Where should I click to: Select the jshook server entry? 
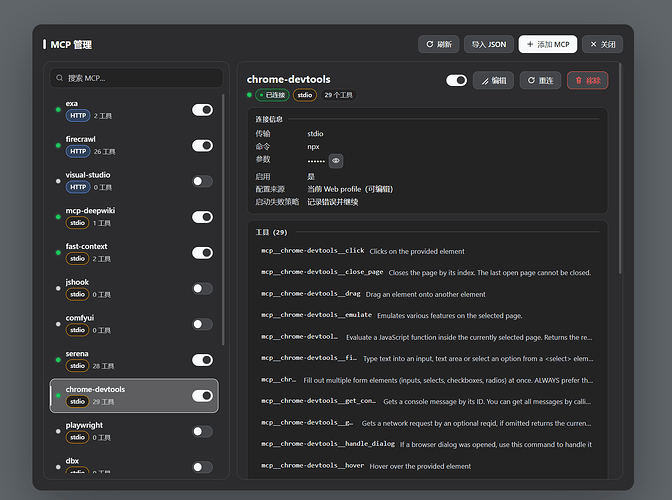[x=134, y=288]
